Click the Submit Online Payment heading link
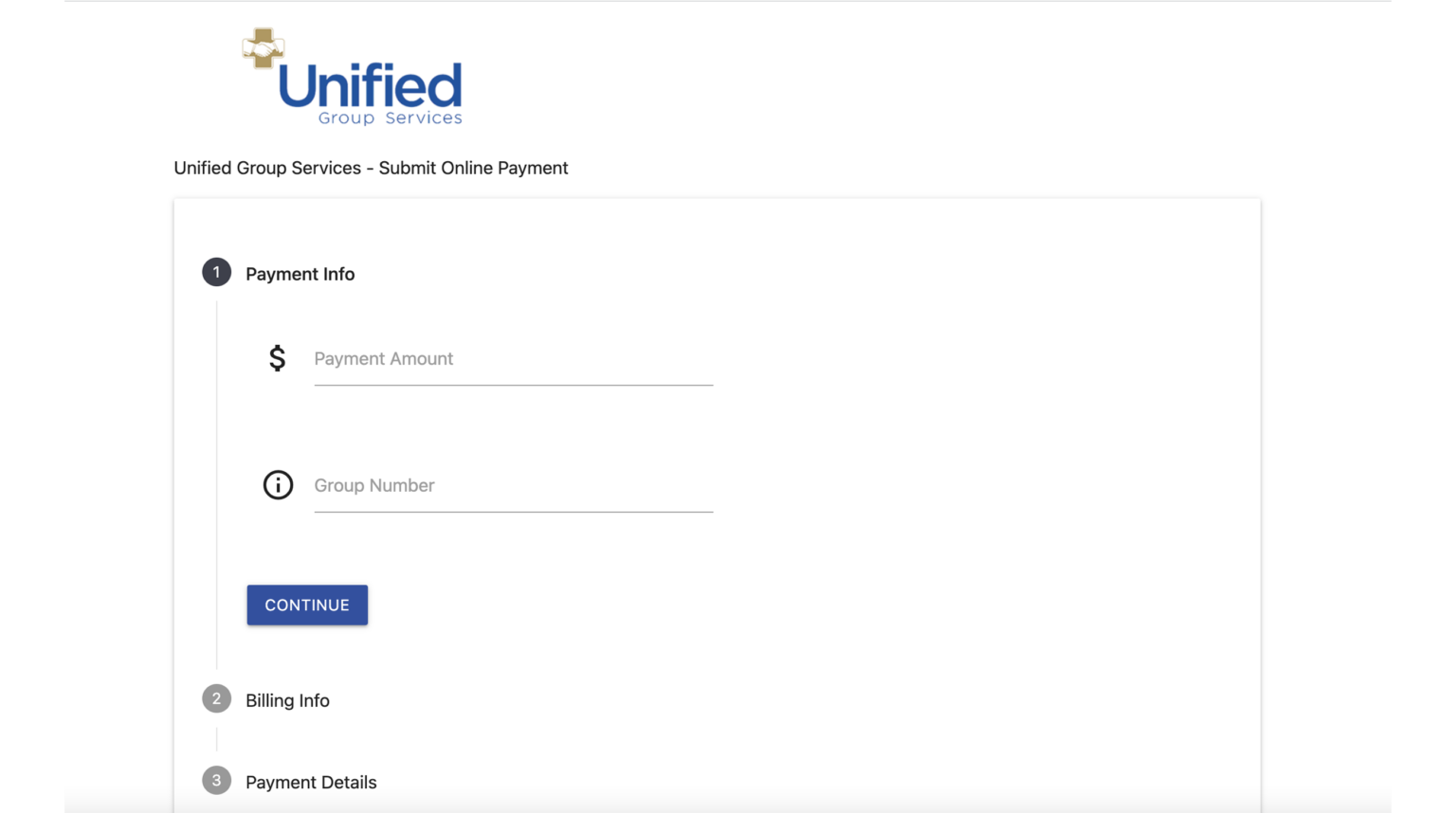This screenshot has width=1456, height=813. coord(371,168)
